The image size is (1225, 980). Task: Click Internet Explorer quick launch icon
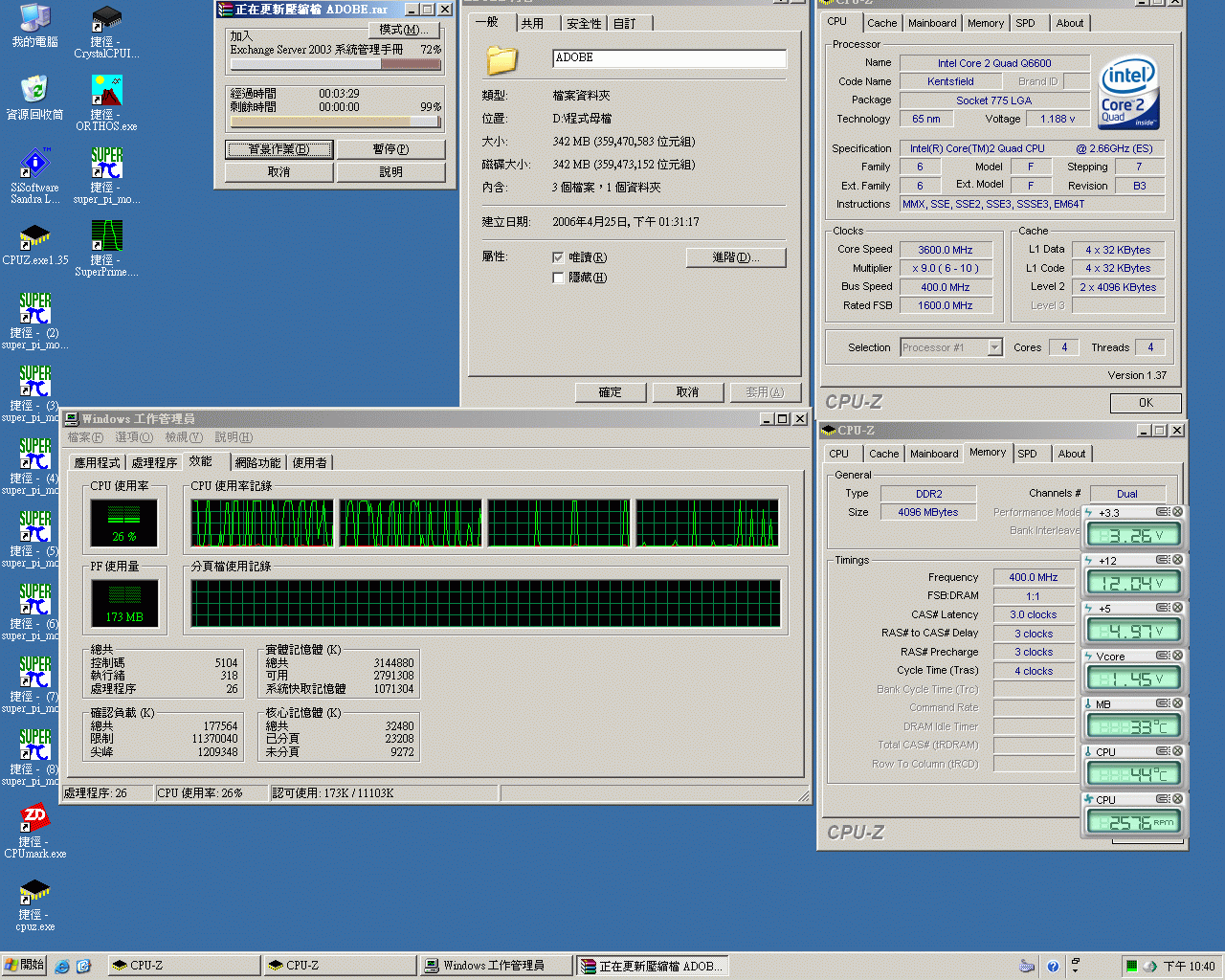click(x=62, y=967)
